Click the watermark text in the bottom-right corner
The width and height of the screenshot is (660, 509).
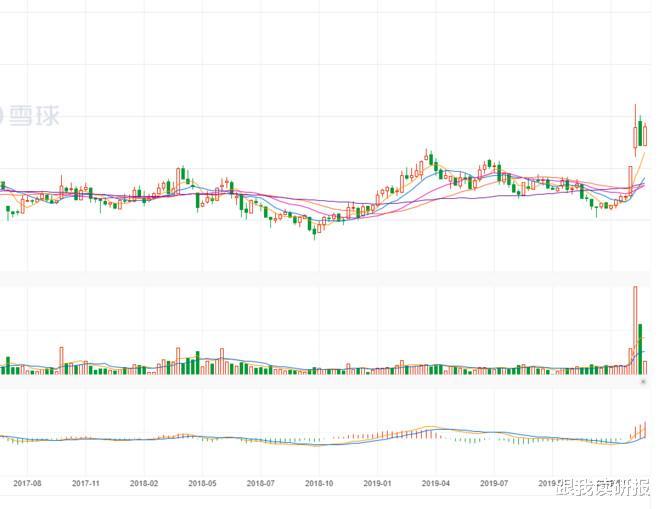click(603, 488)
